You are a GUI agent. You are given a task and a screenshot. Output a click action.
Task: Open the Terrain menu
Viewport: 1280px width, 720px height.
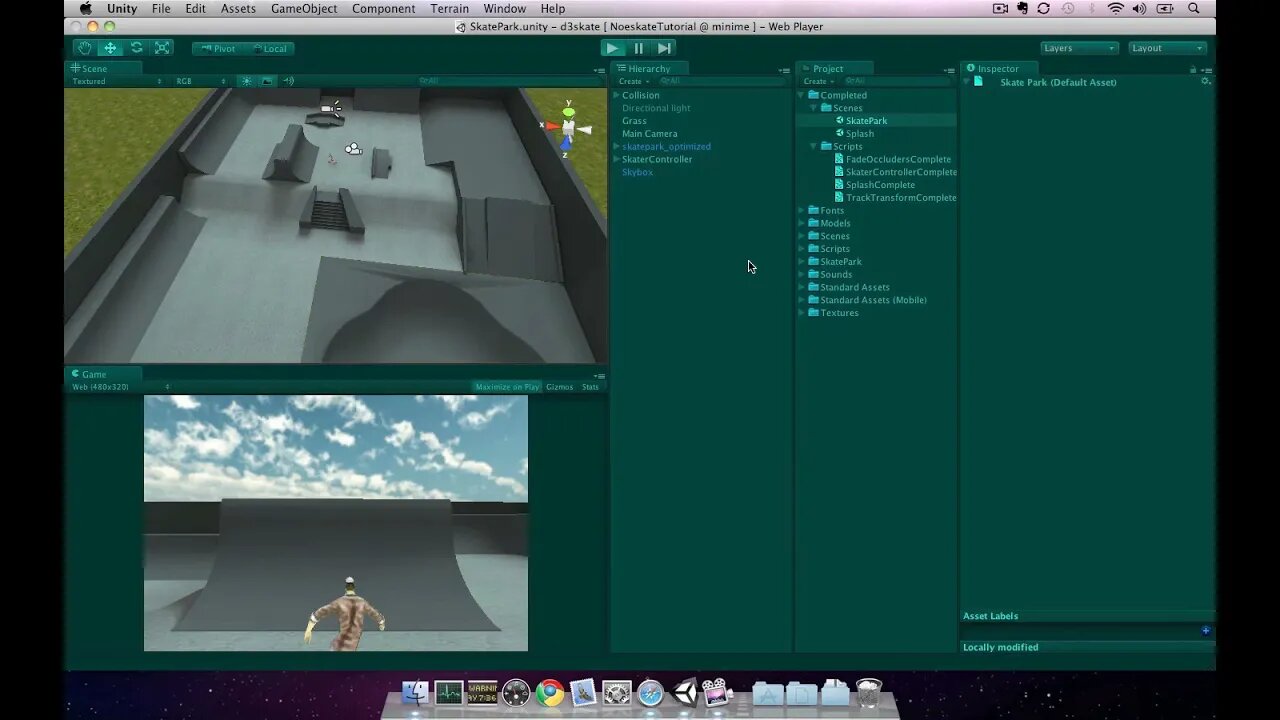[x=449, y=8]
